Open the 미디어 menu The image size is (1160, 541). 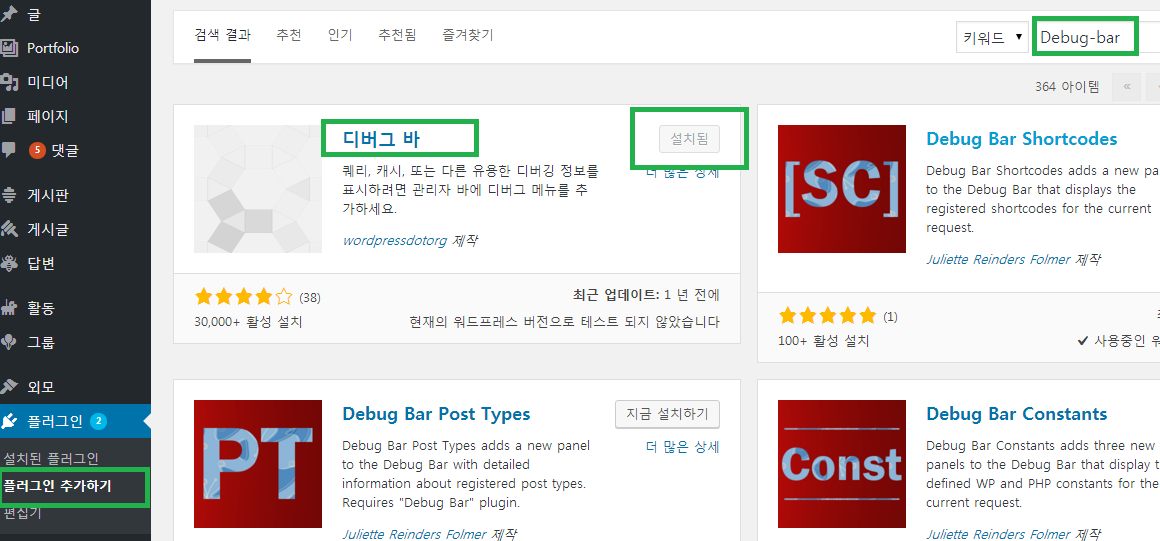47,82
